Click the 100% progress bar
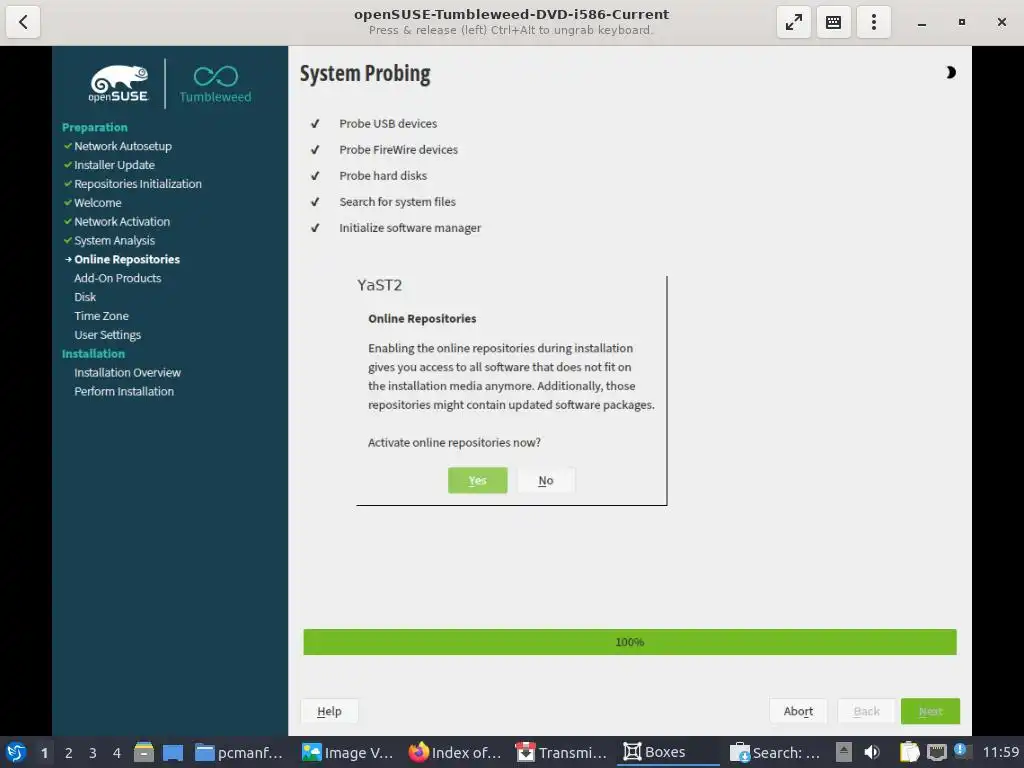 tap(630, 642)
